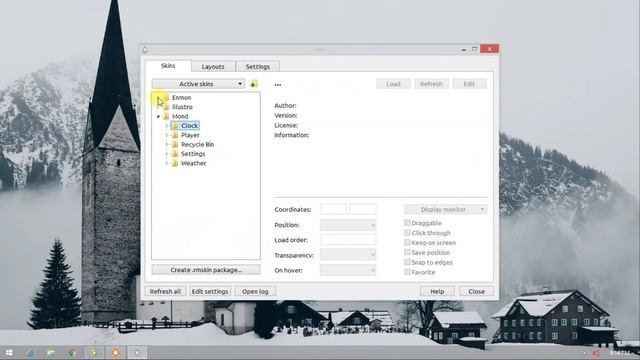Click the new skin icon beside Active skins
The height and width of the screenshot is (360, 640).
click(254, 84)
